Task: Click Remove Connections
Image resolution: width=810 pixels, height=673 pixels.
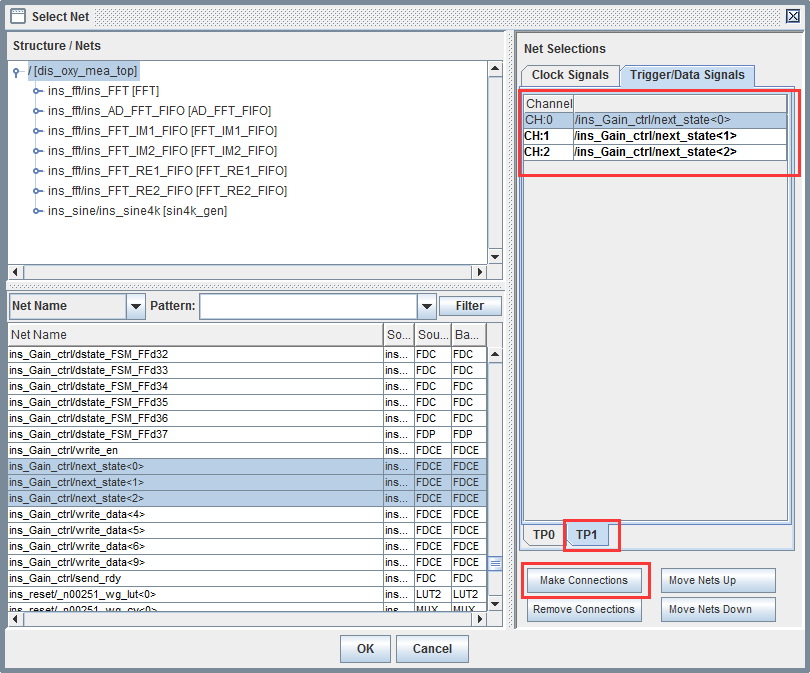Action: (584, 609)
